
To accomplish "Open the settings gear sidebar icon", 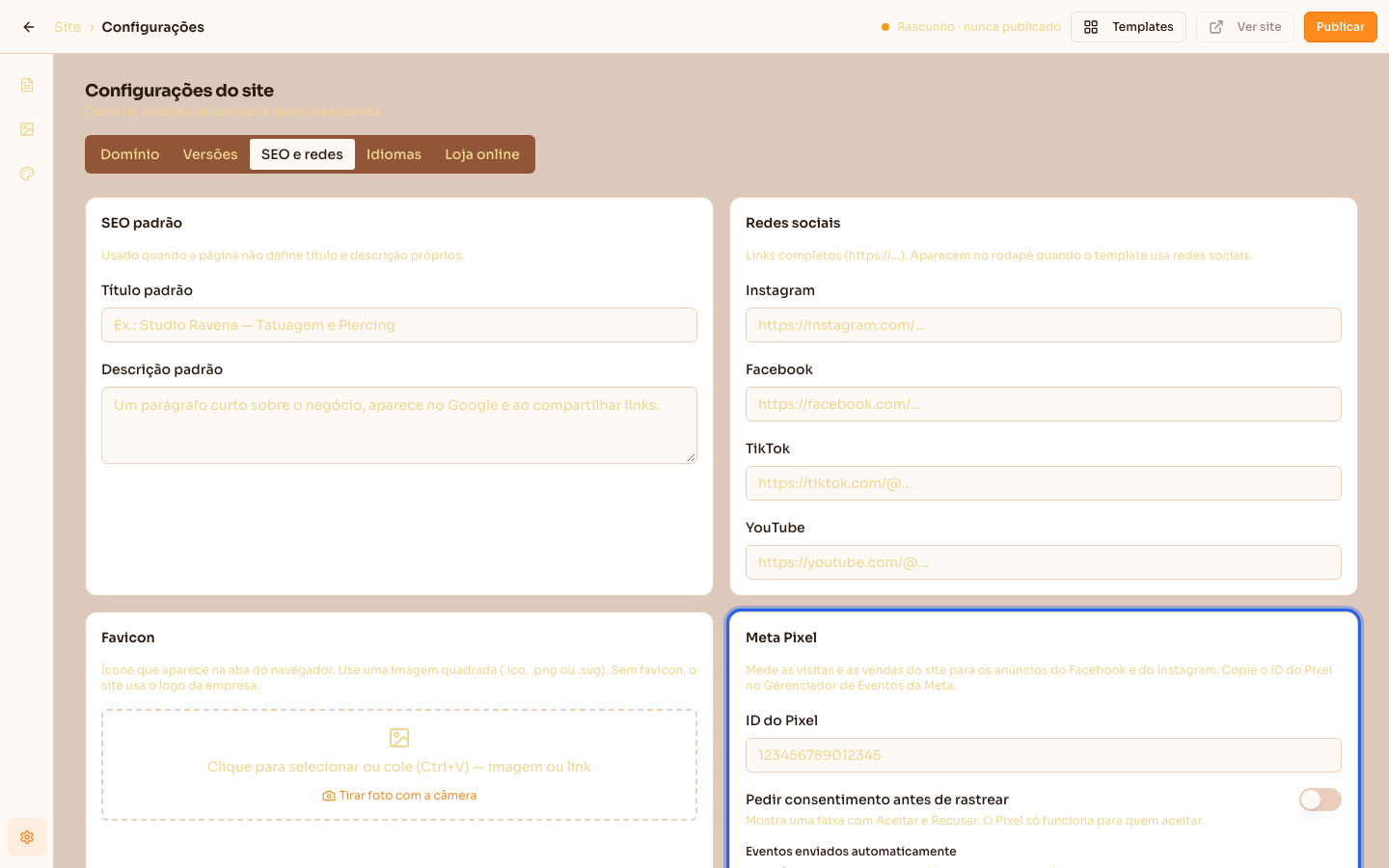I will (x=27, y=837).
